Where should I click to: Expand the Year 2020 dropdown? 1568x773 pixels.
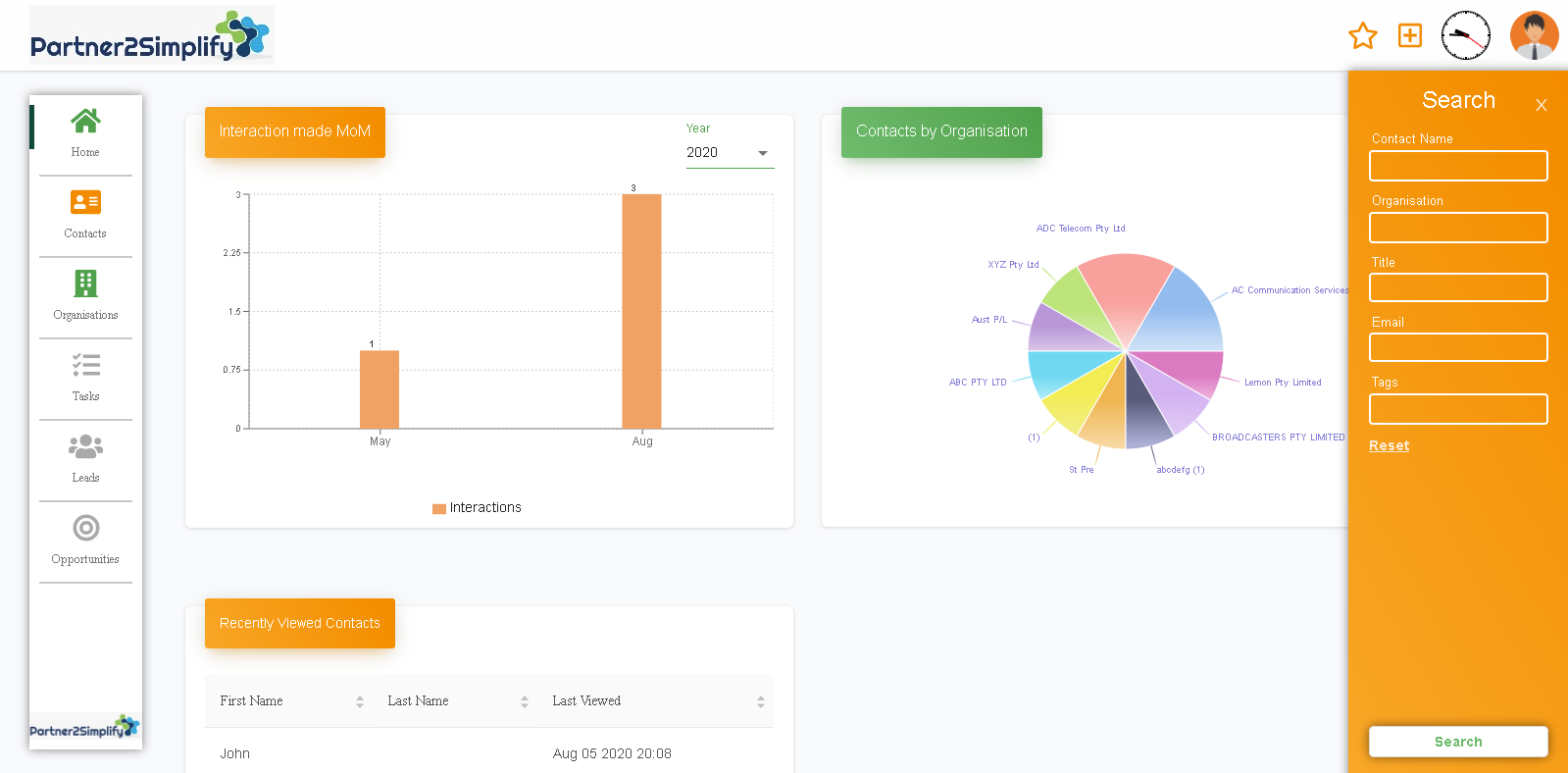pyautogui.click(x=730, y=153)
